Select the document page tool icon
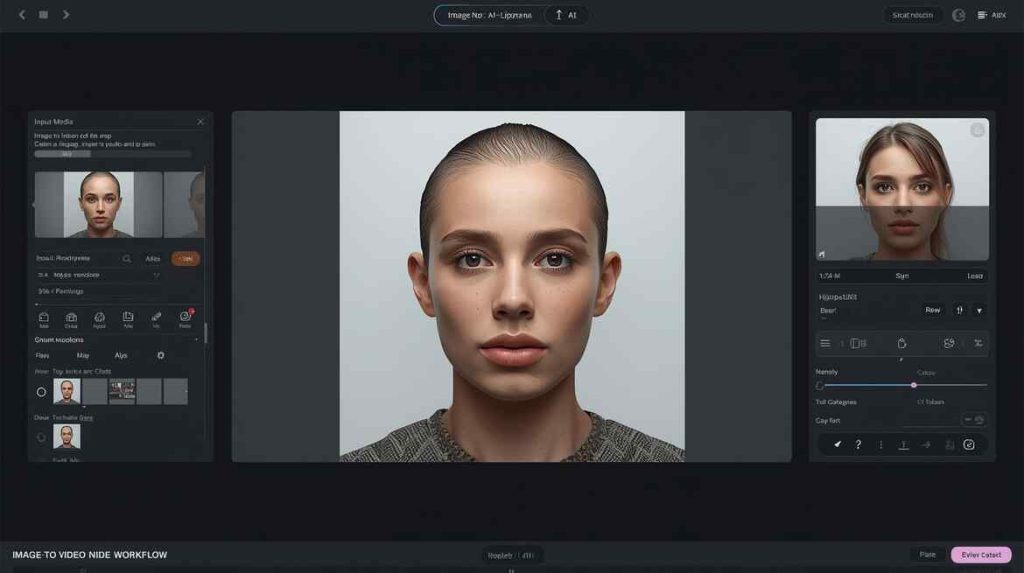Image resolution: width=1024 pixels, height=573 pixels. pos(128,319)
